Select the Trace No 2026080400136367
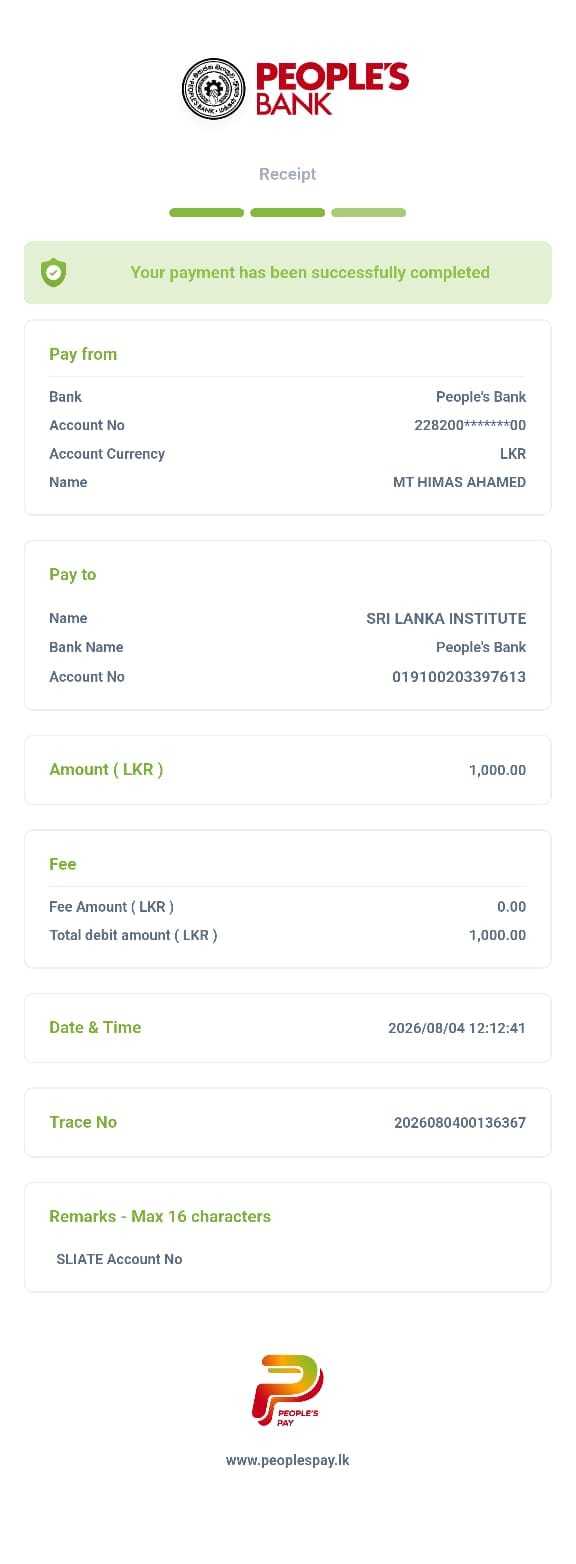 [460, 1123]
